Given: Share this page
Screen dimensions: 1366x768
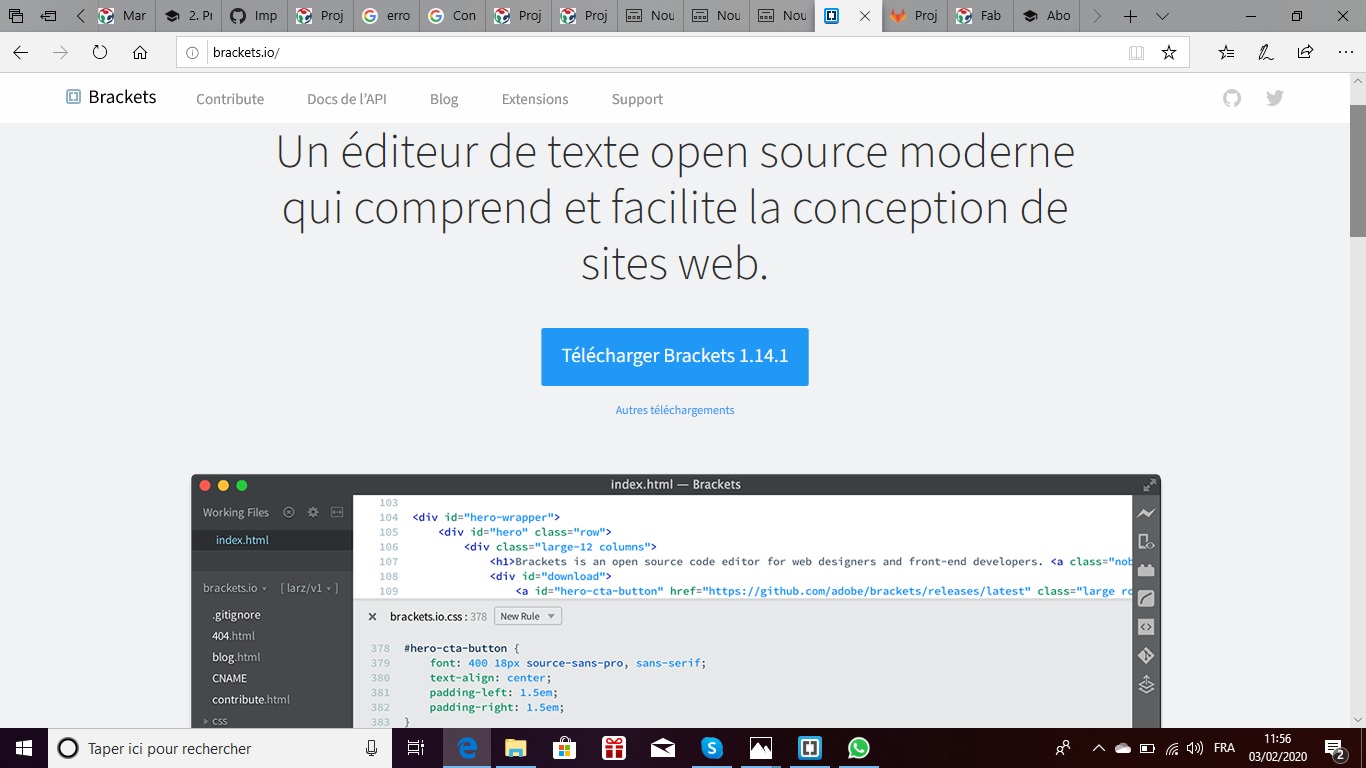Looking at the screenshot, I should 1305,53.
